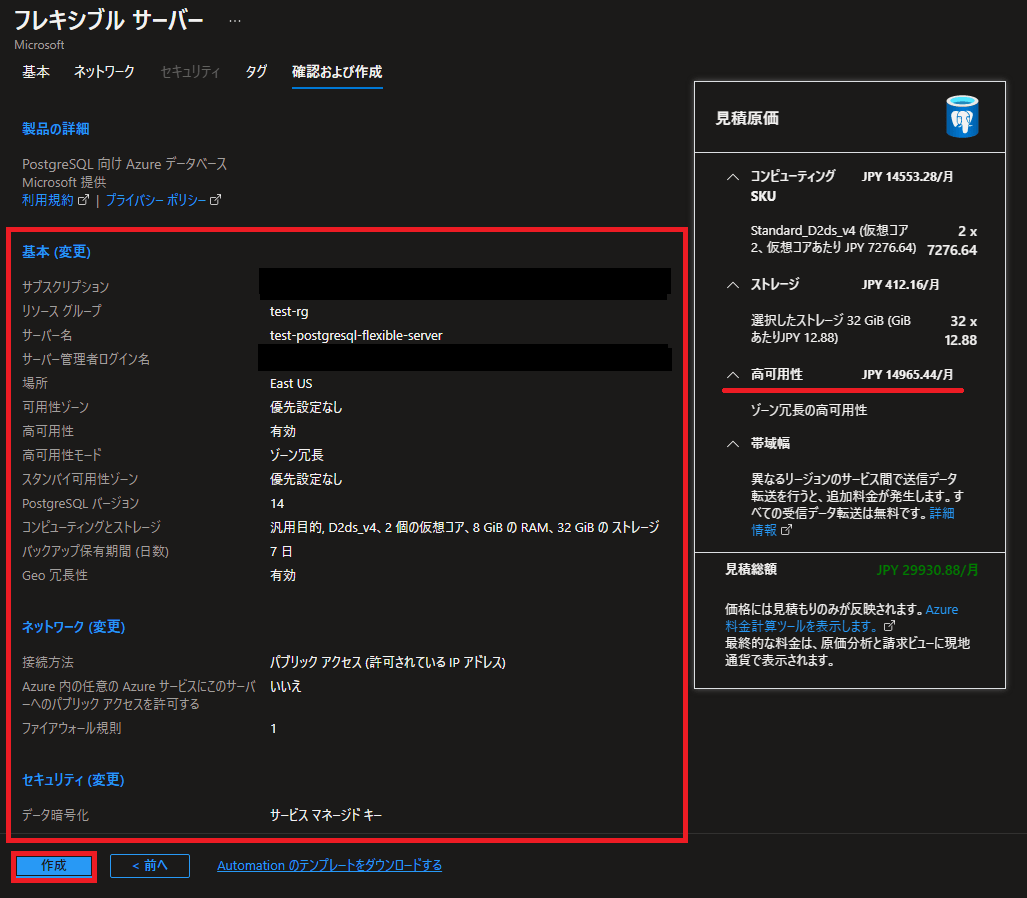Click the storage price JPY 412.16/月

(x=901, y=285)
